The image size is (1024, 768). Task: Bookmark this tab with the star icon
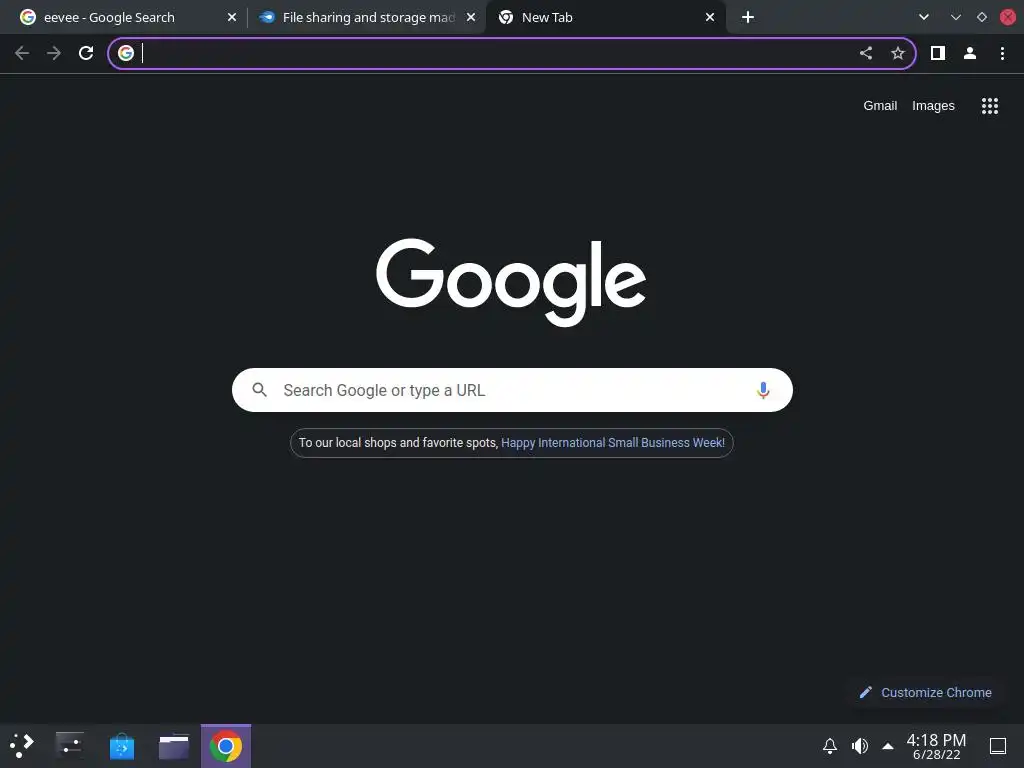(x=898, y=53)
